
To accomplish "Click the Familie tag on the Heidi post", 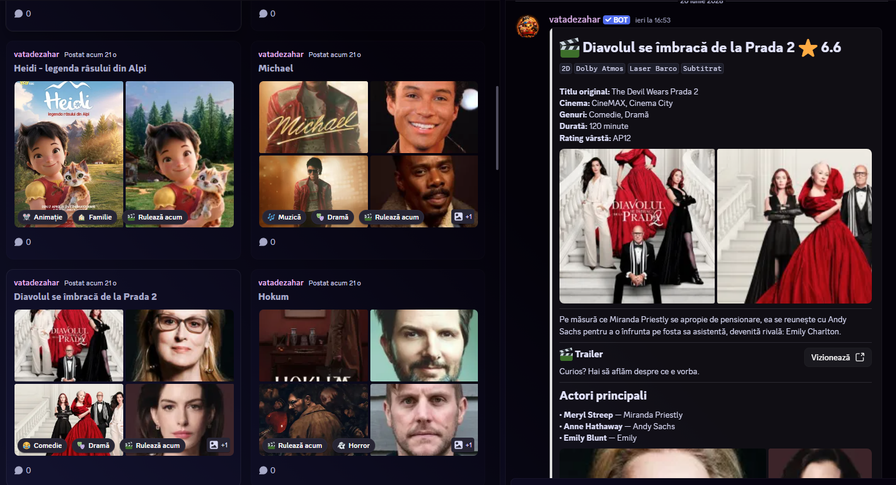I will point(95,217).
